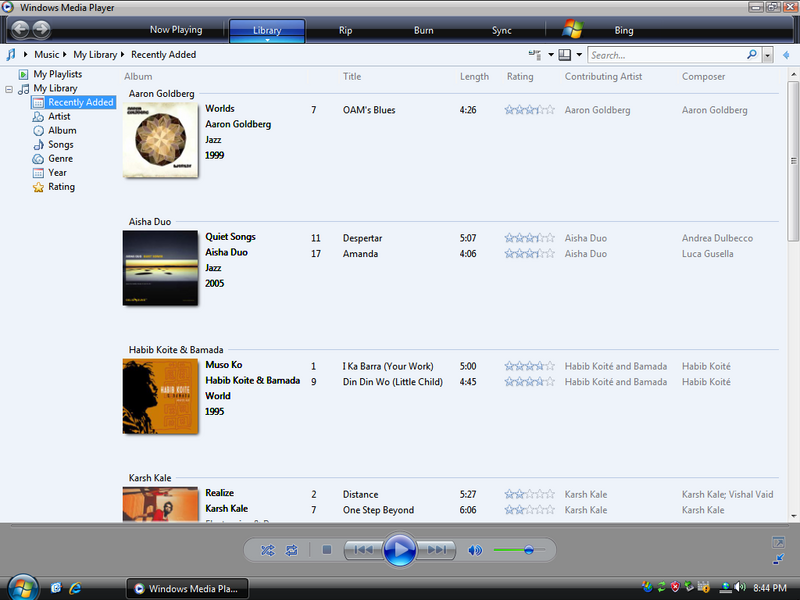Select the Library tab
Screen dimensions: 800x600
(267, 30)
